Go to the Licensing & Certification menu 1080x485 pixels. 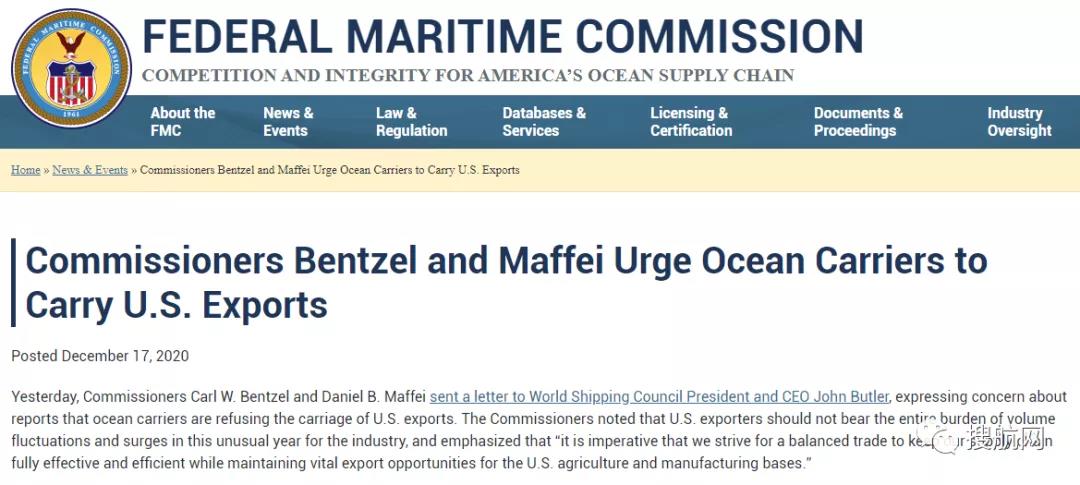691,122
